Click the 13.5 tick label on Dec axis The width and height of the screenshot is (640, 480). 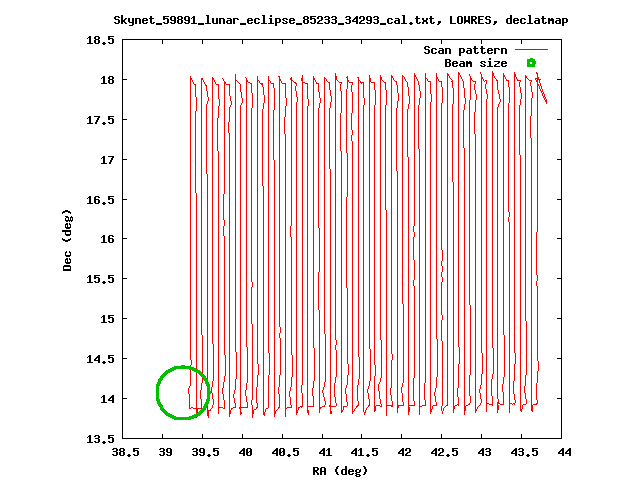click(x=100, y=439)
